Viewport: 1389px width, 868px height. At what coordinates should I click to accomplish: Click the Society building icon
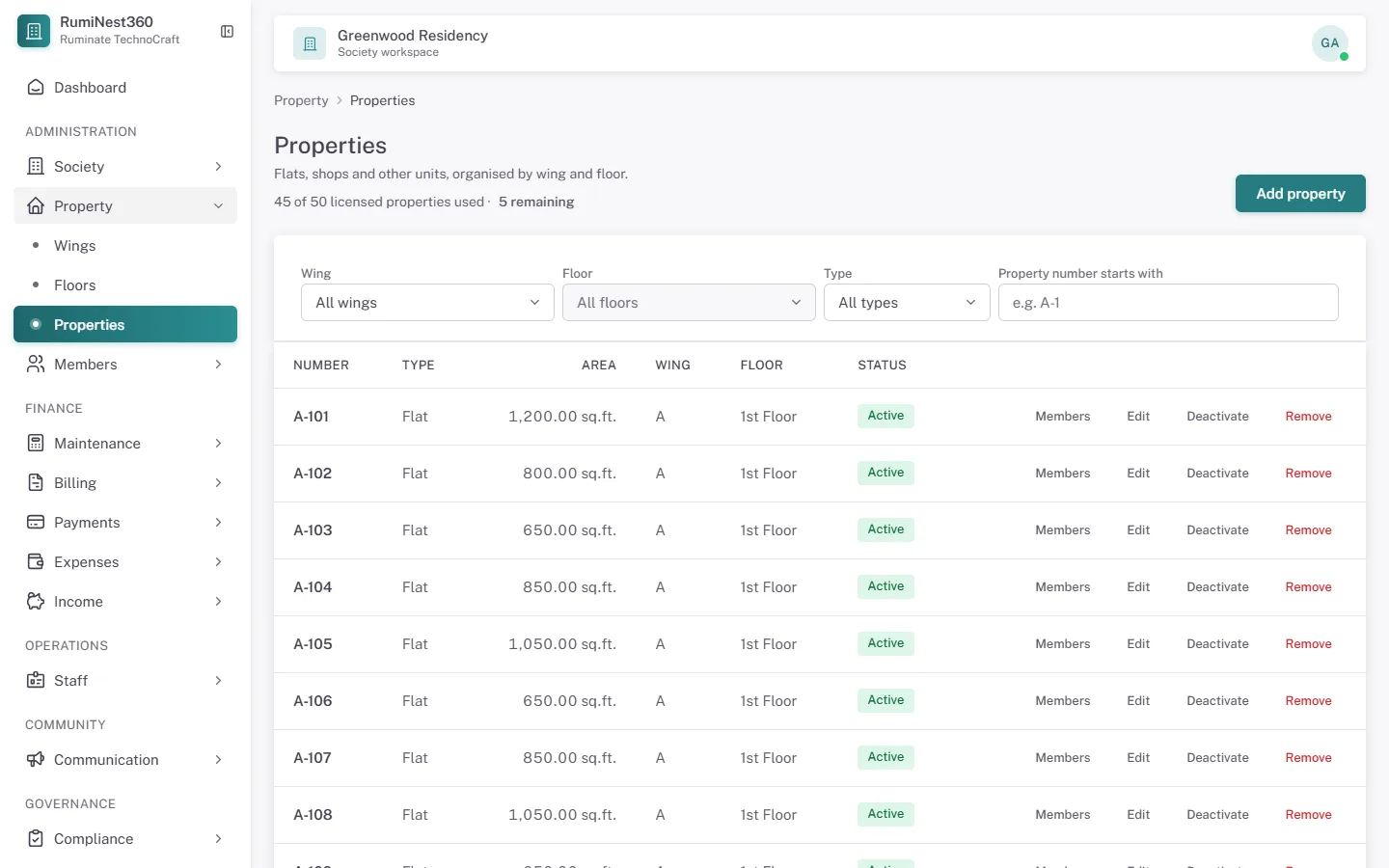36,167
